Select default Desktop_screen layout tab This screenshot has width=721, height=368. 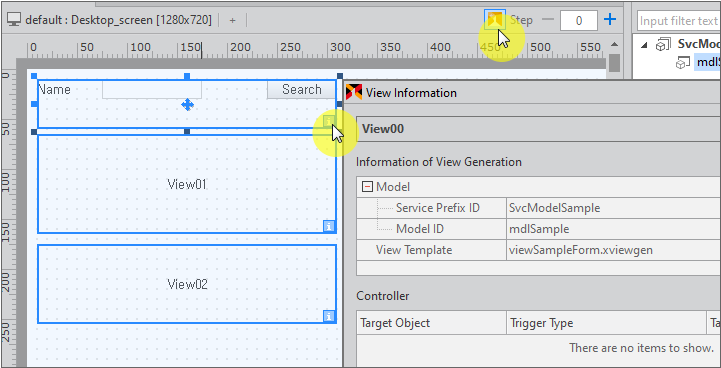pyautogui.click(x=119, y=20)
